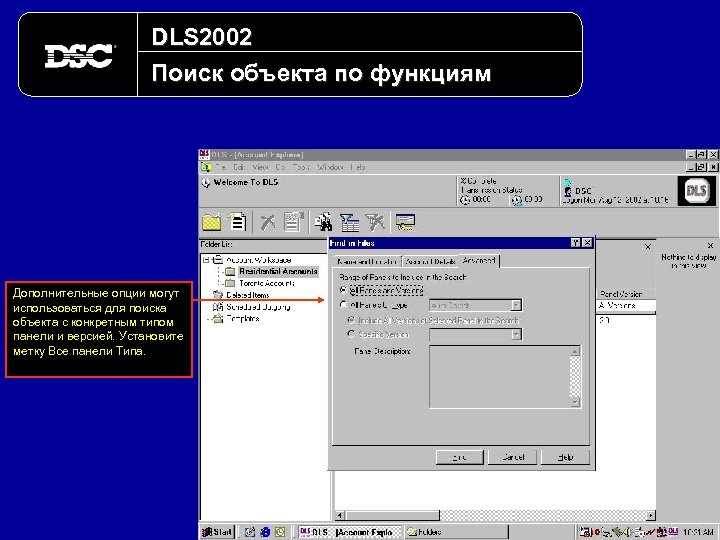Select Residential Accounts in the folder tree
720x540 pixels.
point(278,271)
